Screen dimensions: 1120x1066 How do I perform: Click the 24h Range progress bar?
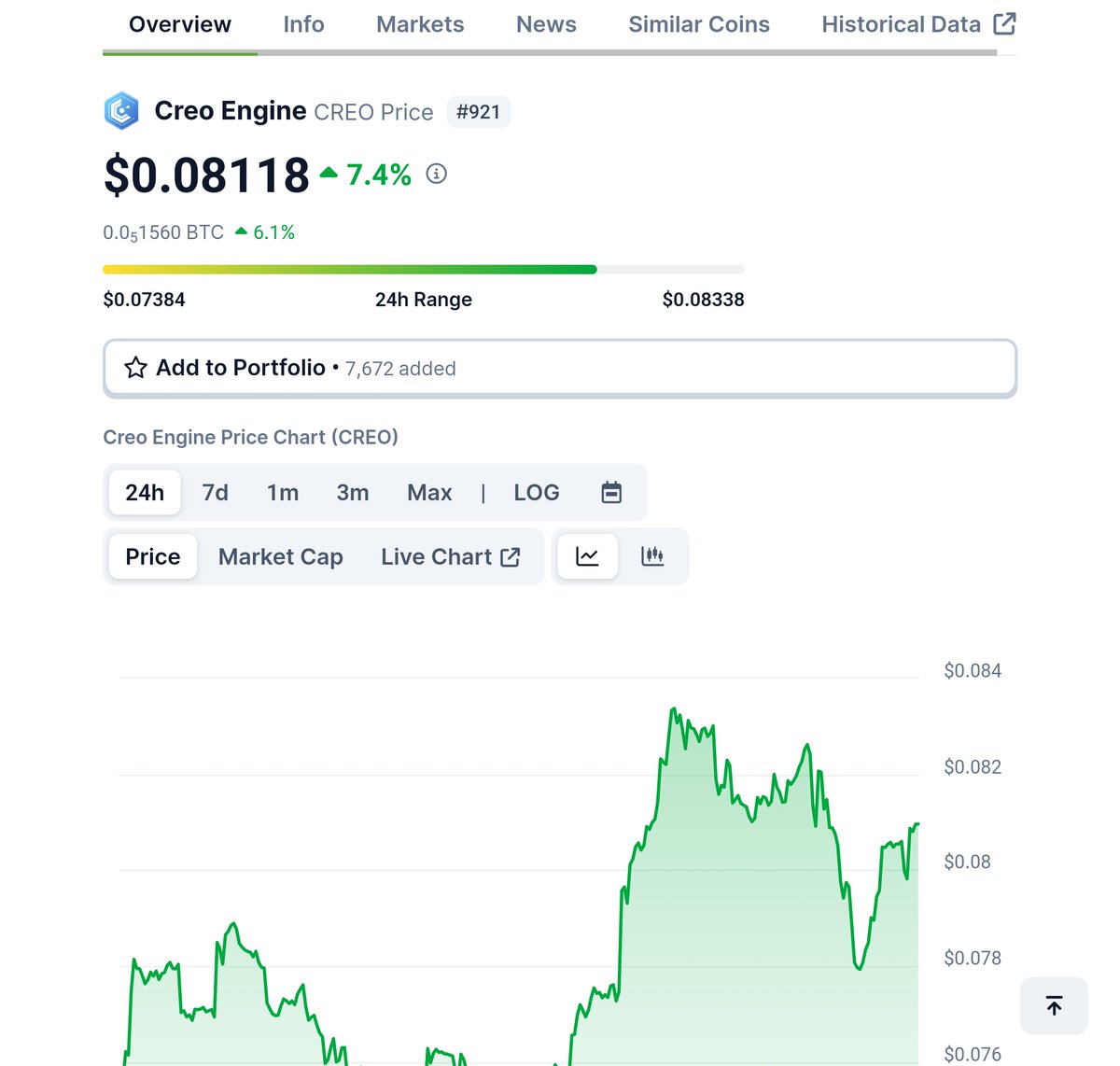click(424, 270)
